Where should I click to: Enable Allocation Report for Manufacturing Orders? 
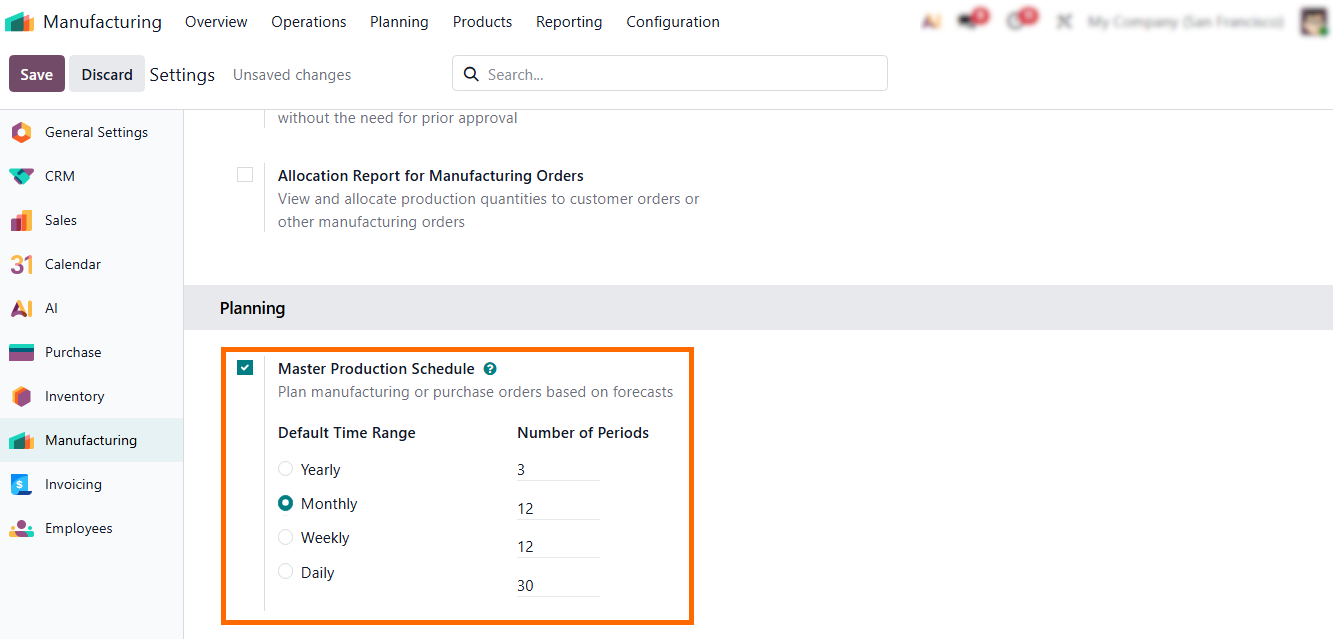pos(245,174)
